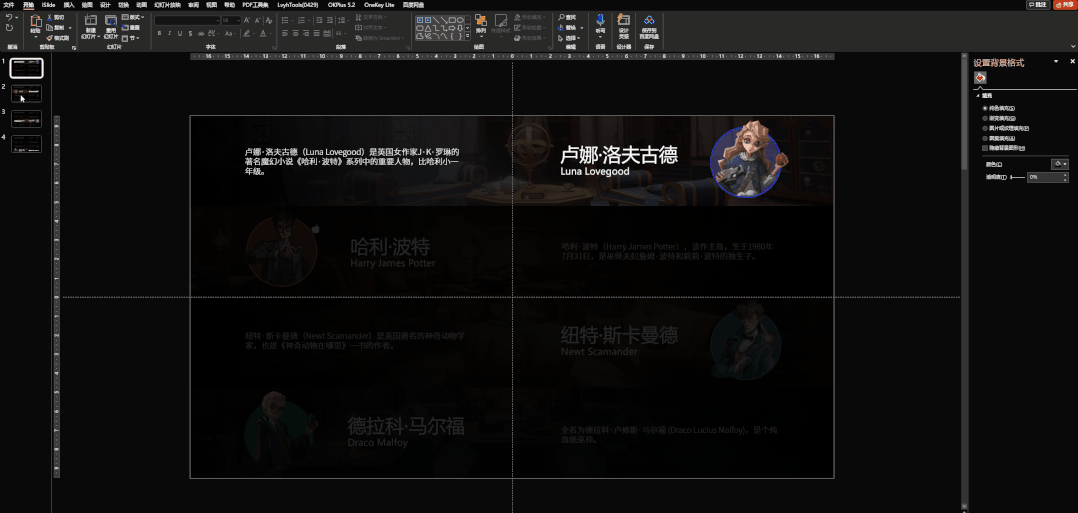The width and height of the screenshot is (1078, 513).
Task: Click the Find magnifier icon
Action: (561, 17)
